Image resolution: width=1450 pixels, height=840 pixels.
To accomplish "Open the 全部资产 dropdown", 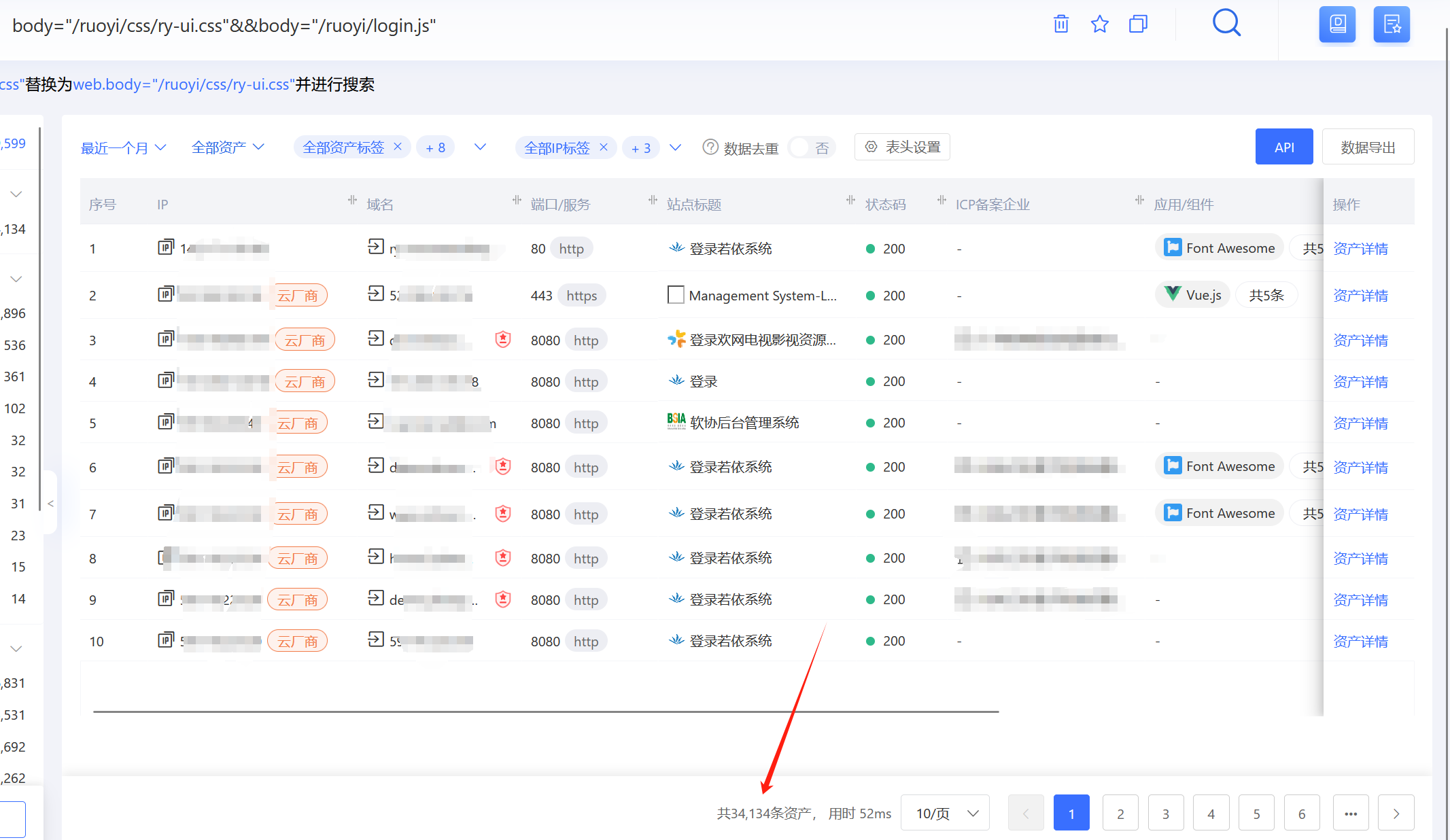I will [x=228, y=147].
